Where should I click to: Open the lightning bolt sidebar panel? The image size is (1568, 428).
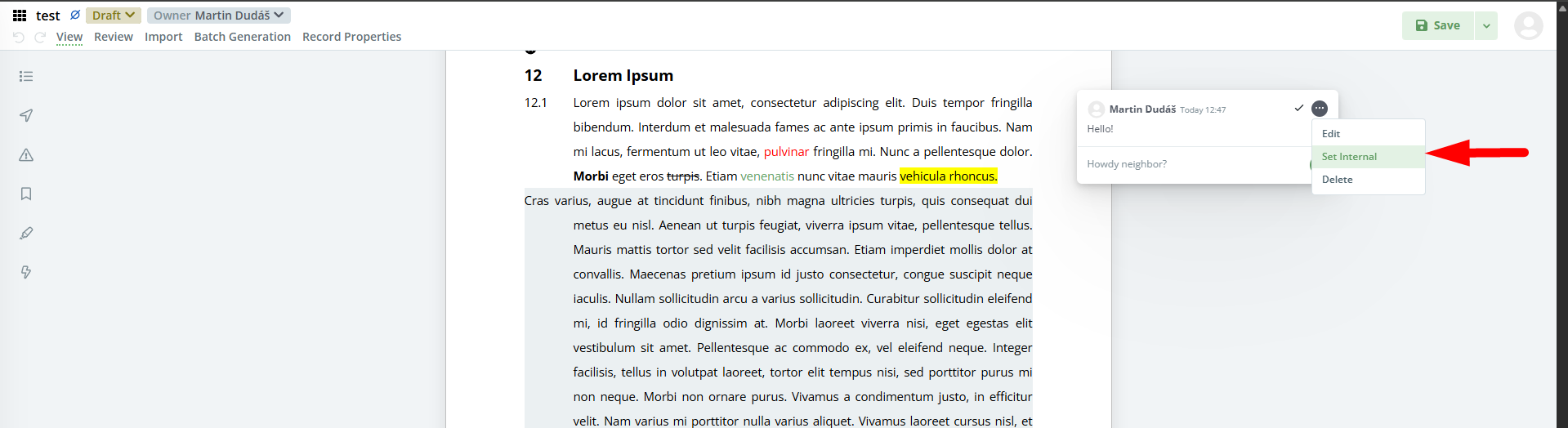[x=26, y=273]
